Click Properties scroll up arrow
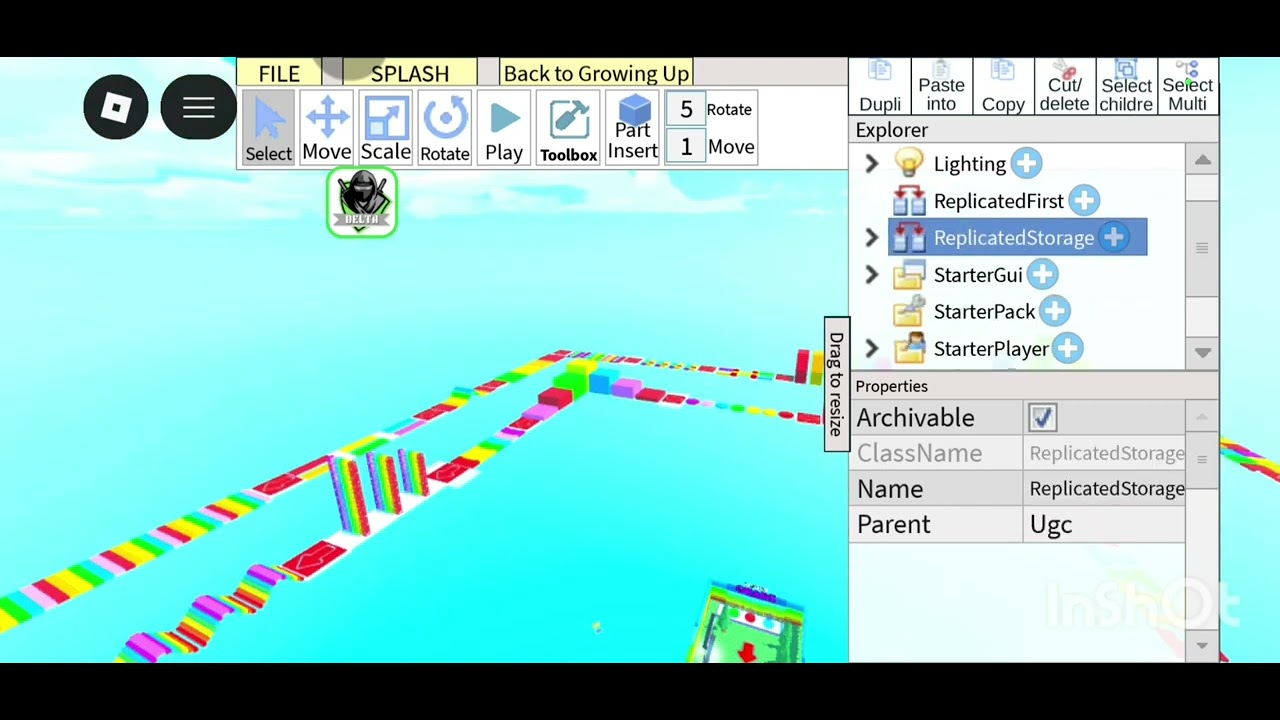The width and height of the screenshot is (1280, 720). (1202, 416)
